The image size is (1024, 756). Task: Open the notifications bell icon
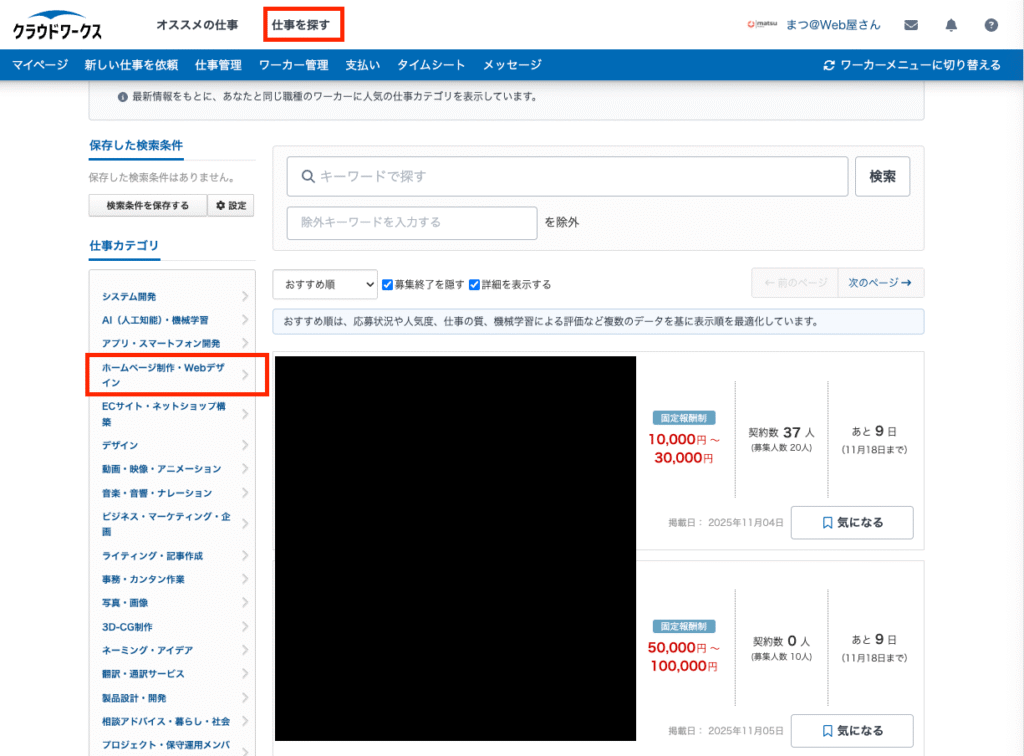click(x=951, y=25)
